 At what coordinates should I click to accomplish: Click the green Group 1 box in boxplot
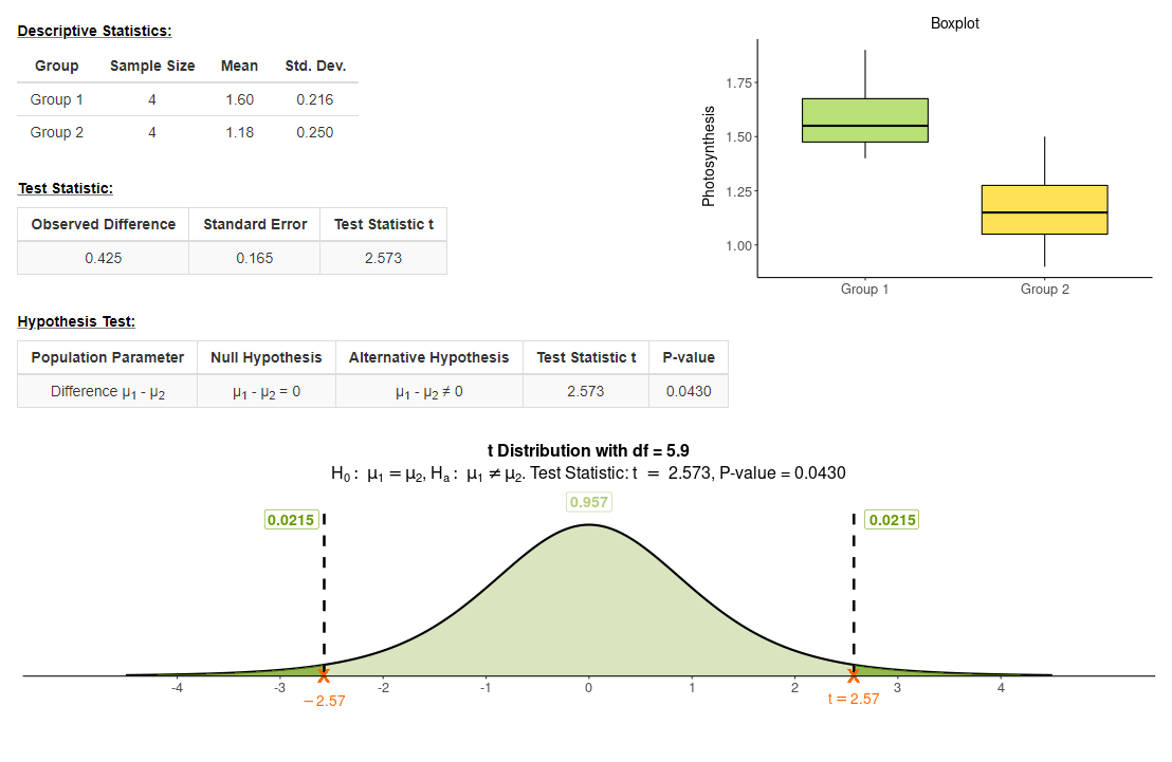pyautogui.click(x=865, y=120)
